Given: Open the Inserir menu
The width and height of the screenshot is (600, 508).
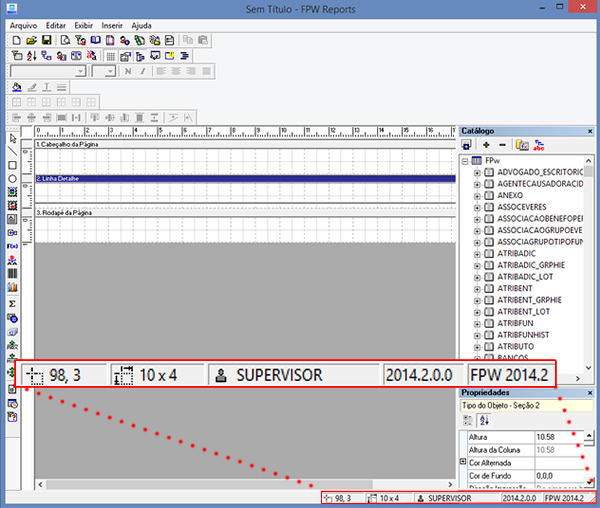Looking at the screenshot, I should [112, 24].
